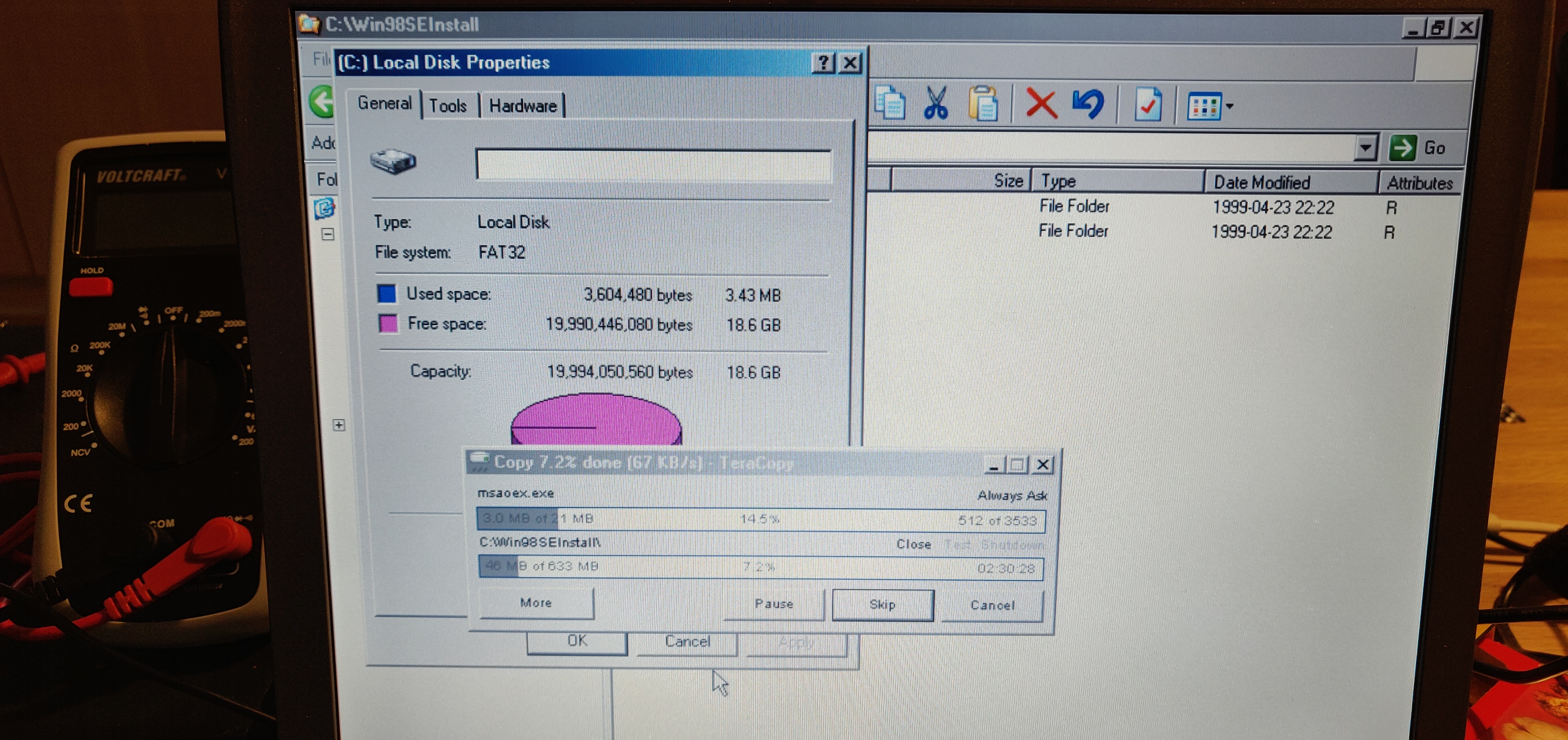
Task: Close the Local Disk Properties dialog
Action: click(x=850, y=63)
